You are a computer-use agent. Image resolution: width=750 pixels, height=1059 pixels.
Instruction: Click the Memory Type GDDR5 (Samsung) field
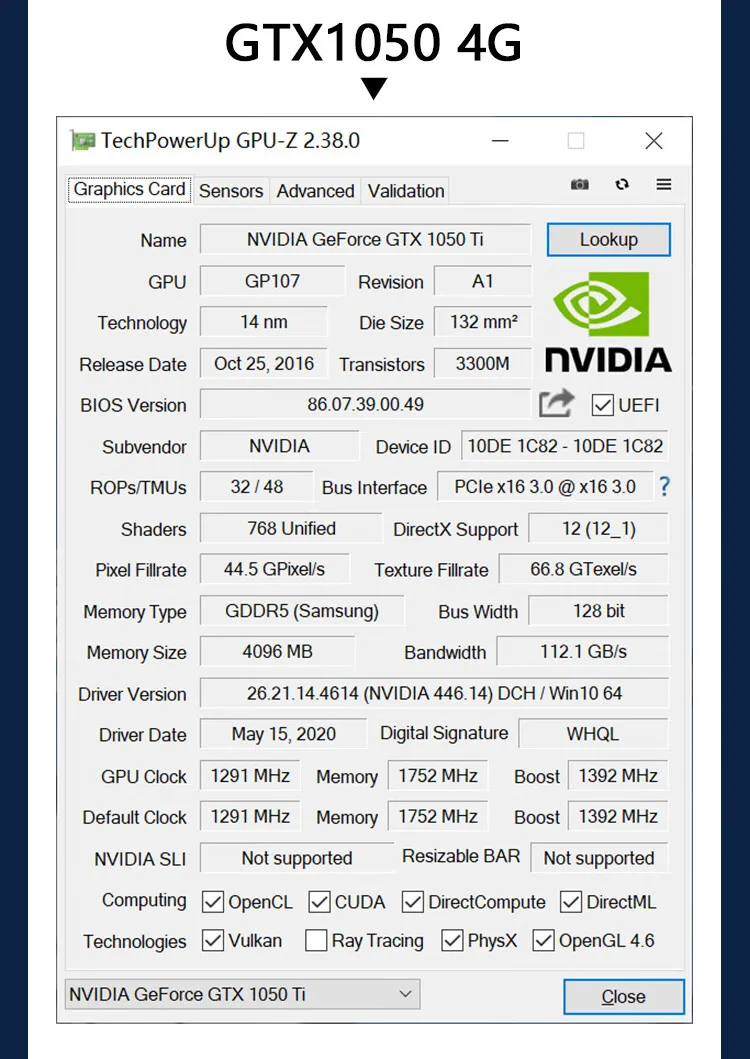(x=302, y=611)
